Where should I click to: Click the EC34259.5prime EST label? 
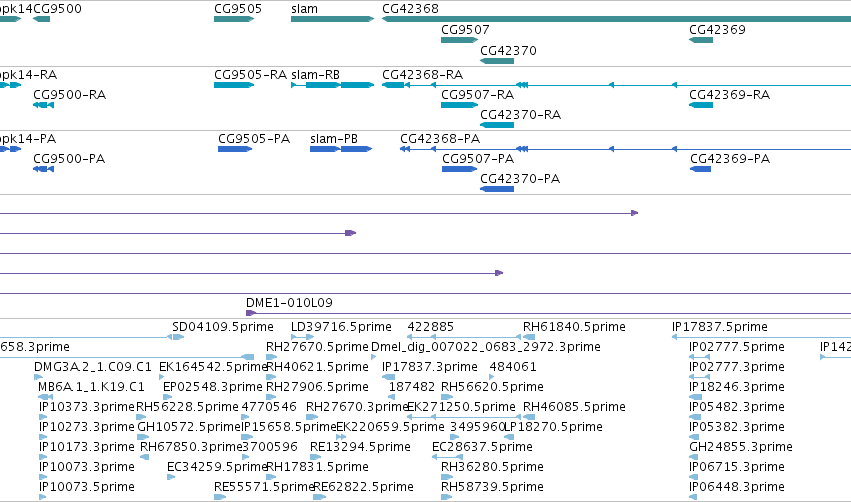pos(217,467)
